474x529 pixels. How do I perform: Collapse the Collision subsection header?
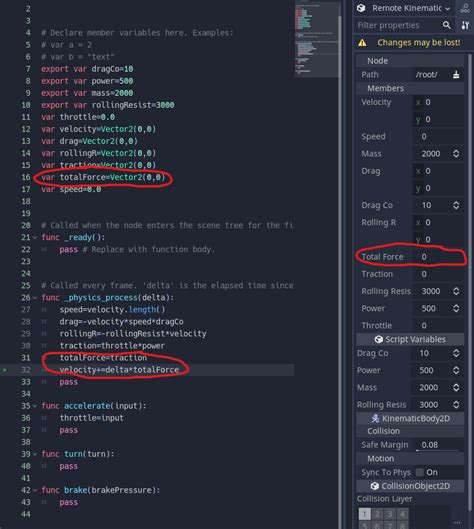pyautogui.click(x=410, y=431)
